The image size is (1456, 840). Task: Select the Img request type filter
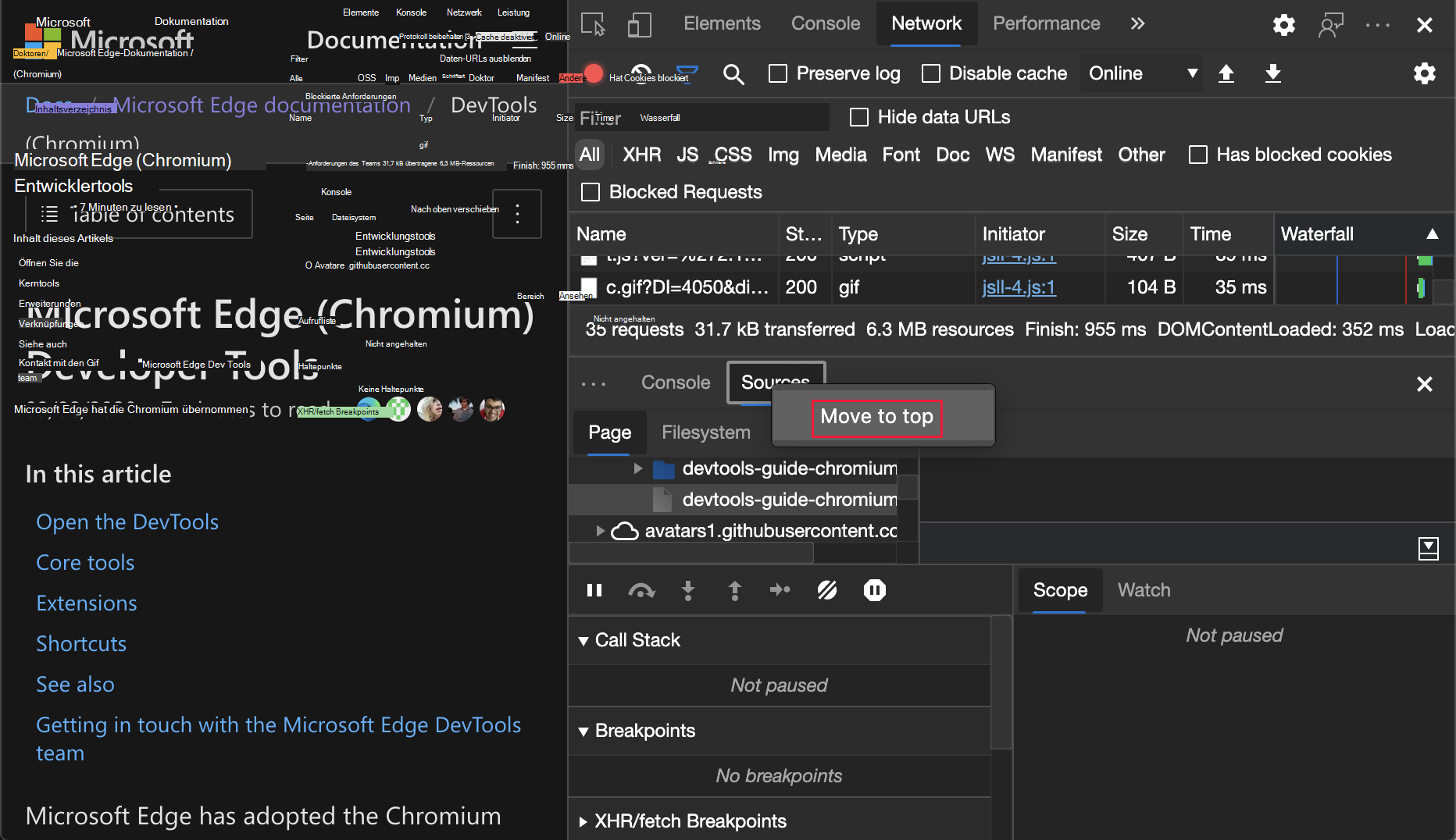click(x=783, y=155)
